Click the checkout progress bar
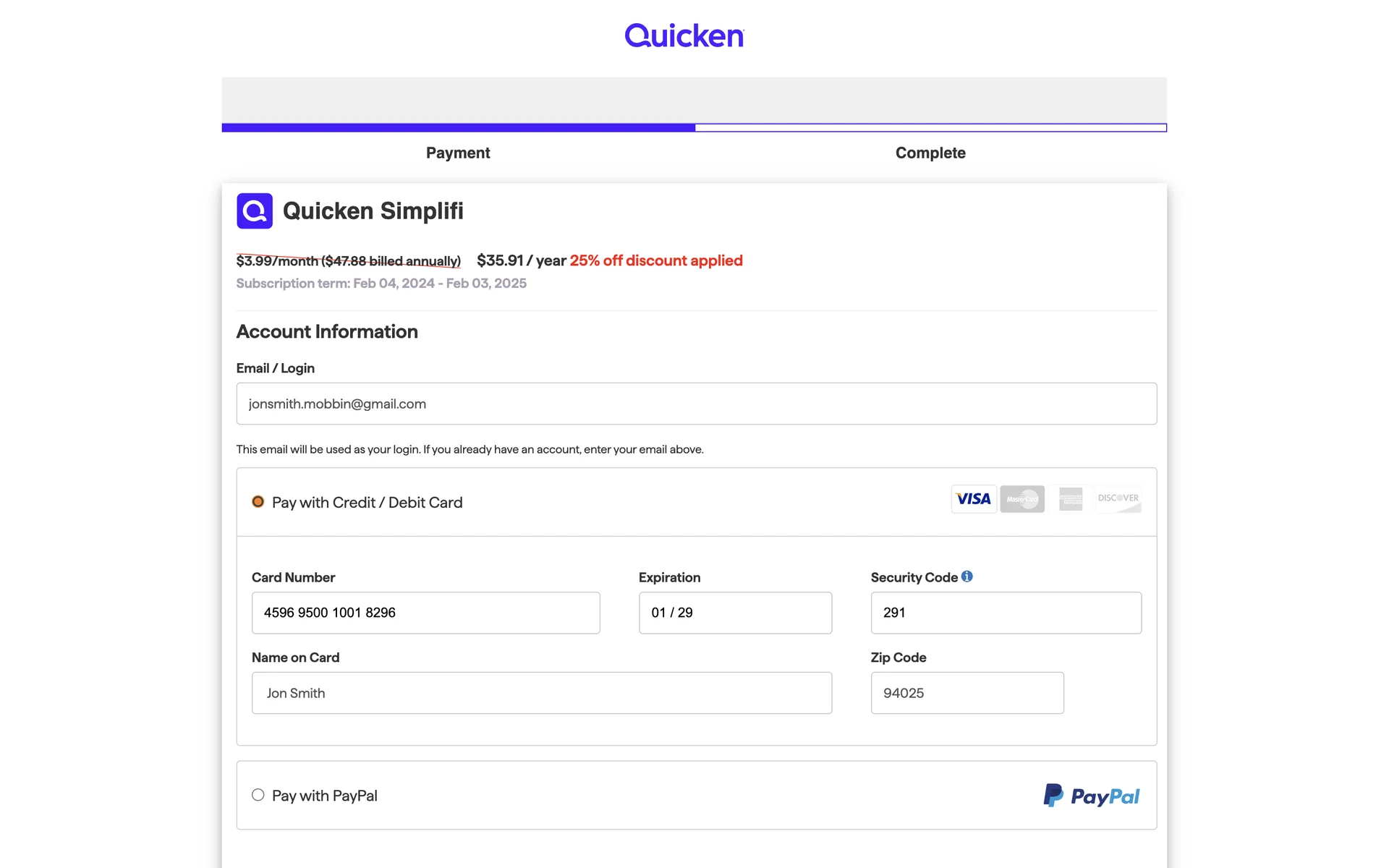This screenshot has height=868, width=1389. tap(693, 127)
